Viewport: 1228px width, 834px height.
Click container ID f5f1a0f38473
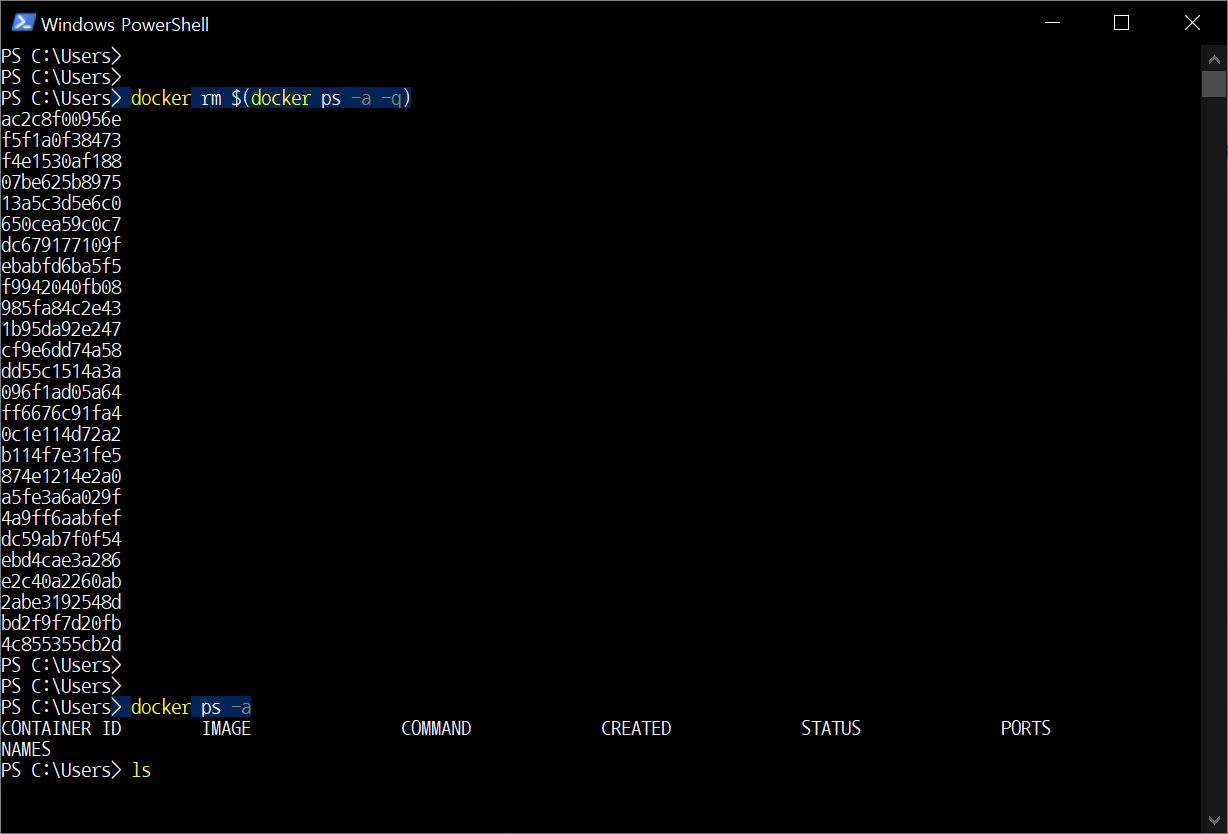click(62, 140)
